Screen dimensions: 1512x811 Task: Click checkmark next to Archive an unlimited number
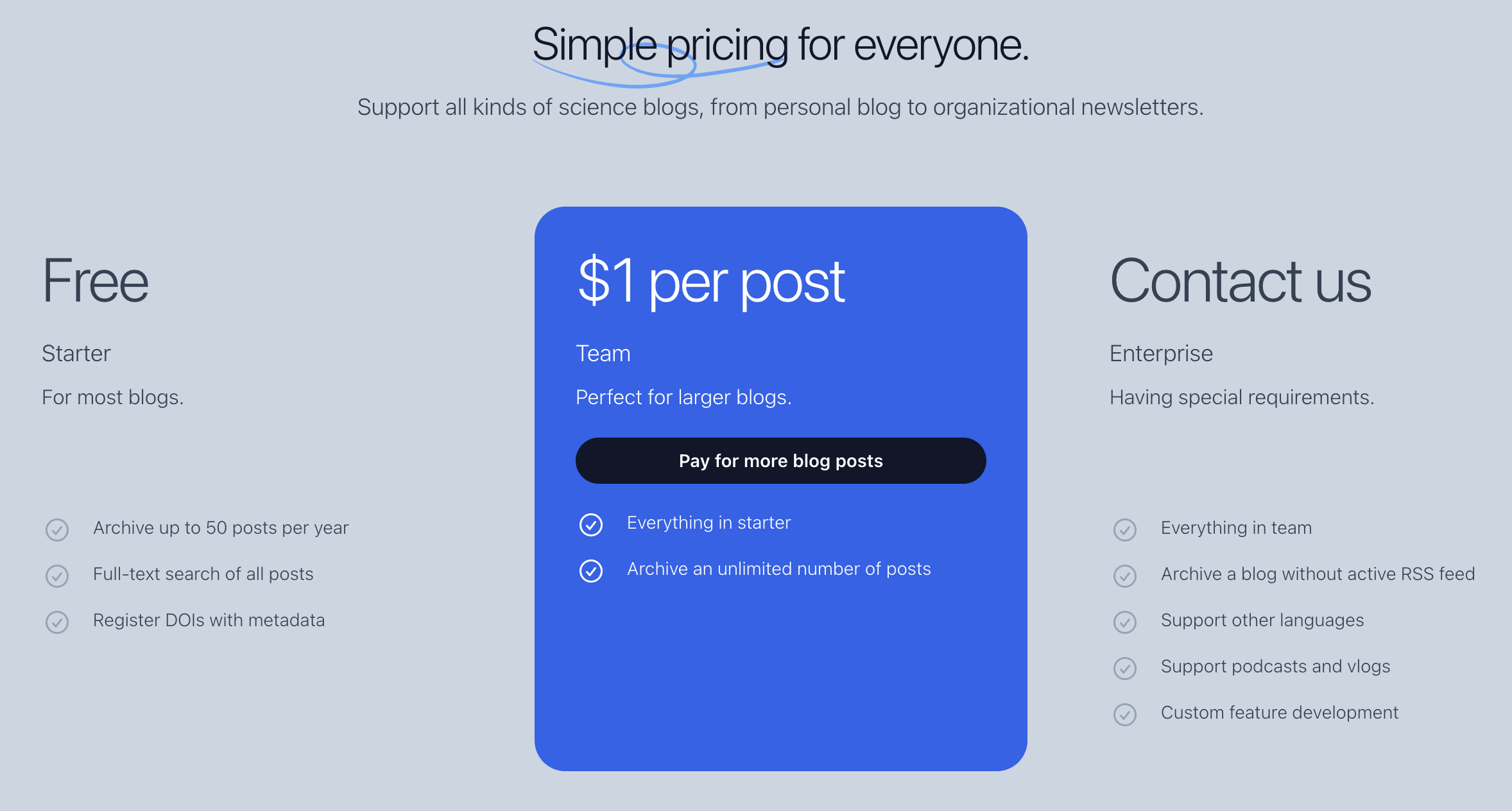(591, 571)
